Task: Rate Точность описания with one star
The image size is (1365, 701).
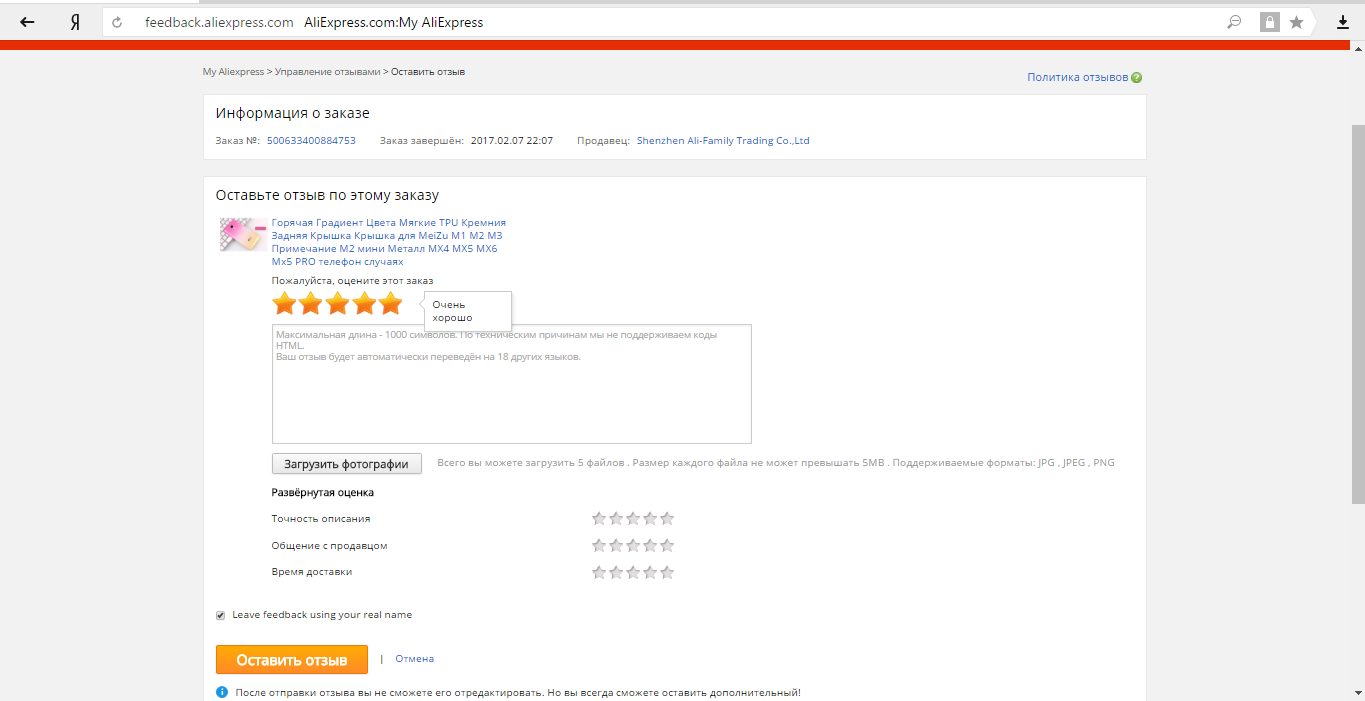Action: click(599, 518)
